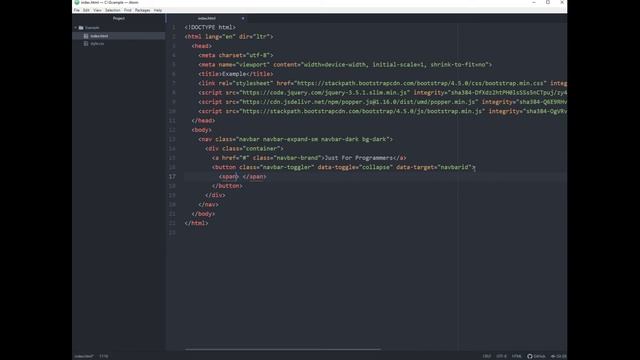
Task: Click the index.html file icon in tree
Action: (86, 36)
